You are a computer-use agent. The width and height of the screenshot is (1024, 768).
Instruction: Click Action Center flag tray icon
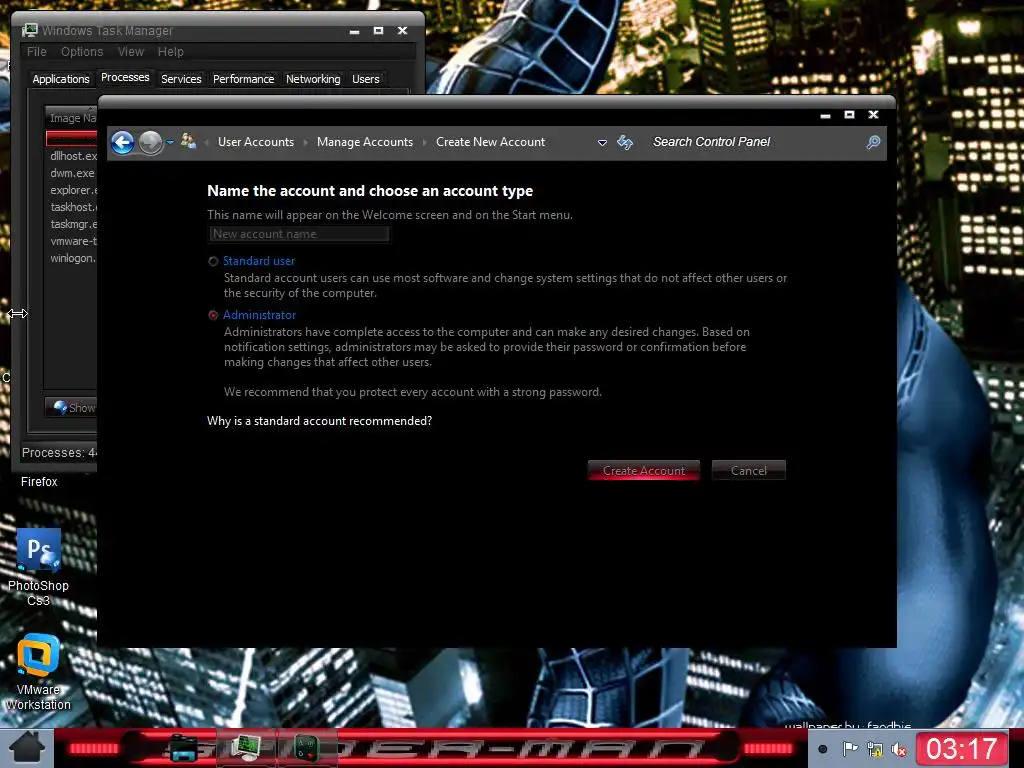pos(850,749)
